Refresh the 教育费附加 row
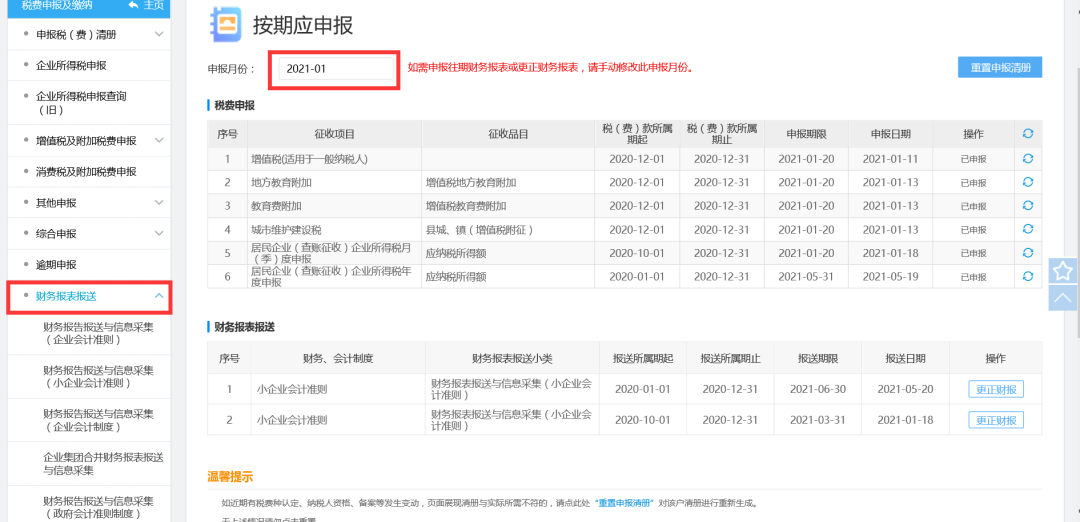 (x=1028, y=205)
